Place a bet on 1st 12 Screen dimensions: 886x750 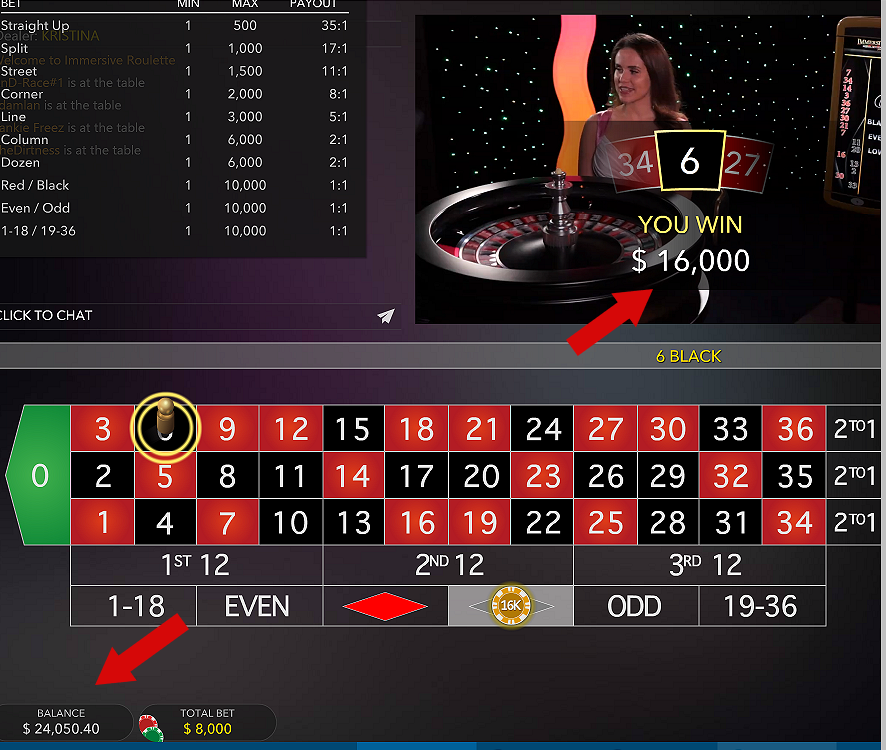196,565
